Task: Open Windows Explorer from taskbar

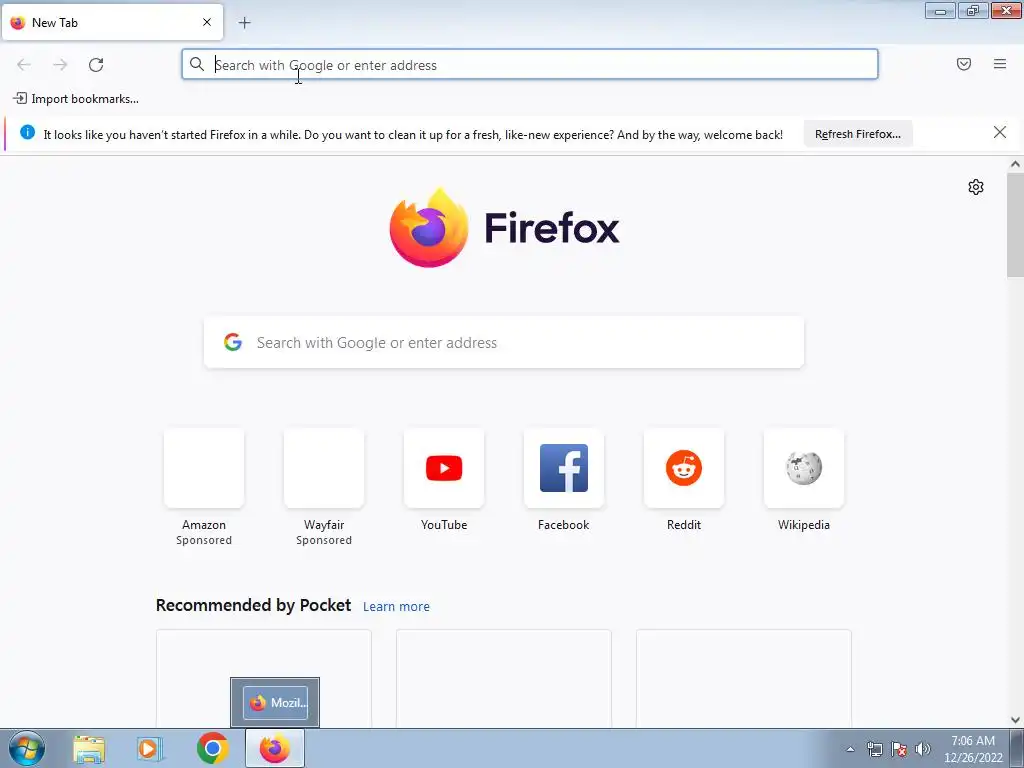Action: [89, 748]
